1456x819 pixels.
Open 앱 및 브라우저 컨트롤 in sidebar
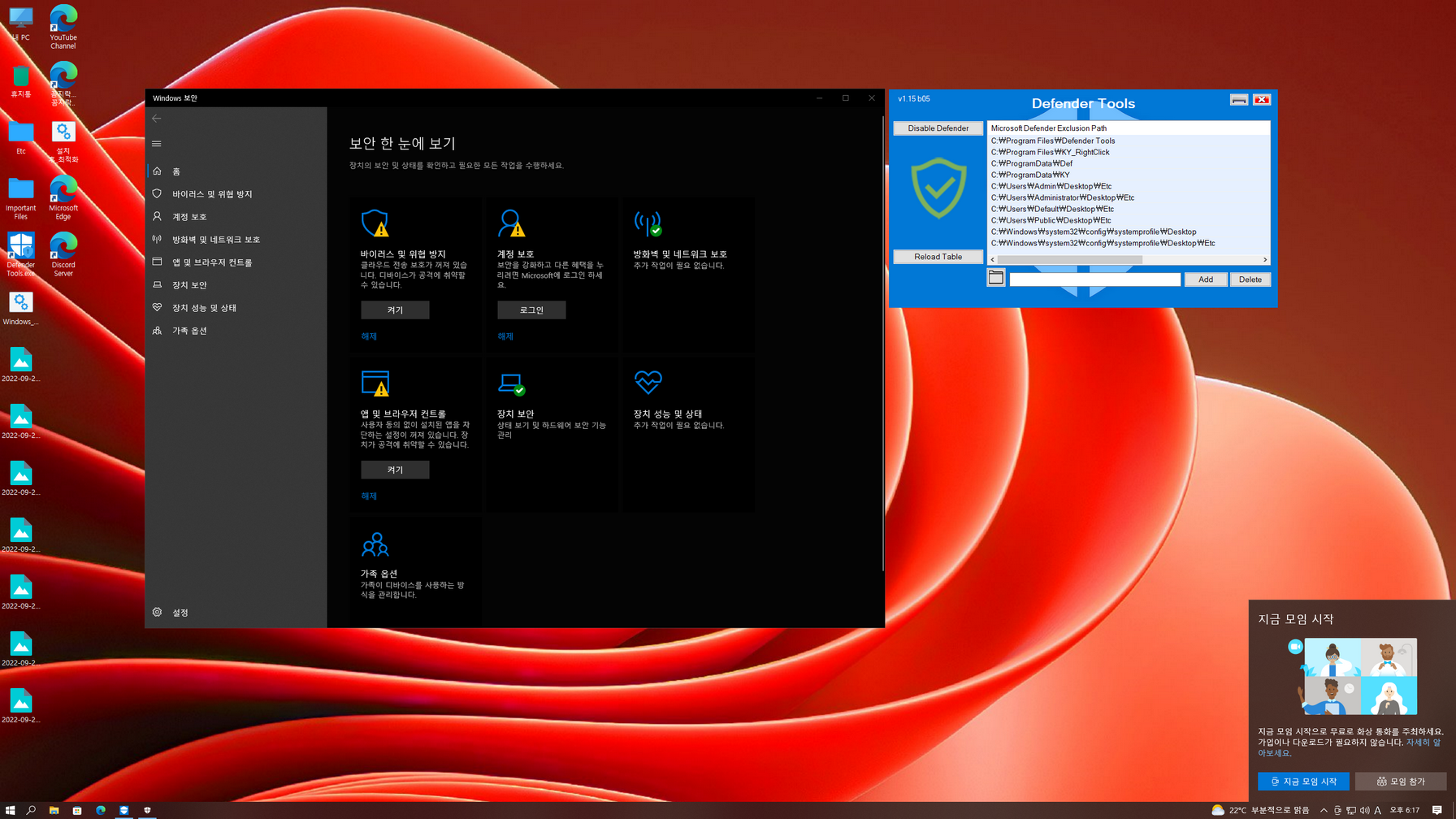(236, 262)
